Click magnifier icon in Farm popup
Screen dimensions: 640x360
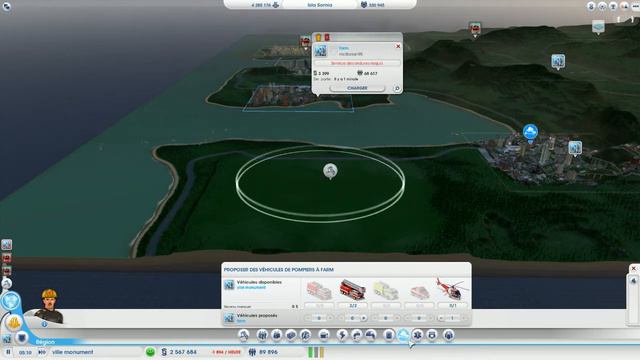[x=397, y=88]
